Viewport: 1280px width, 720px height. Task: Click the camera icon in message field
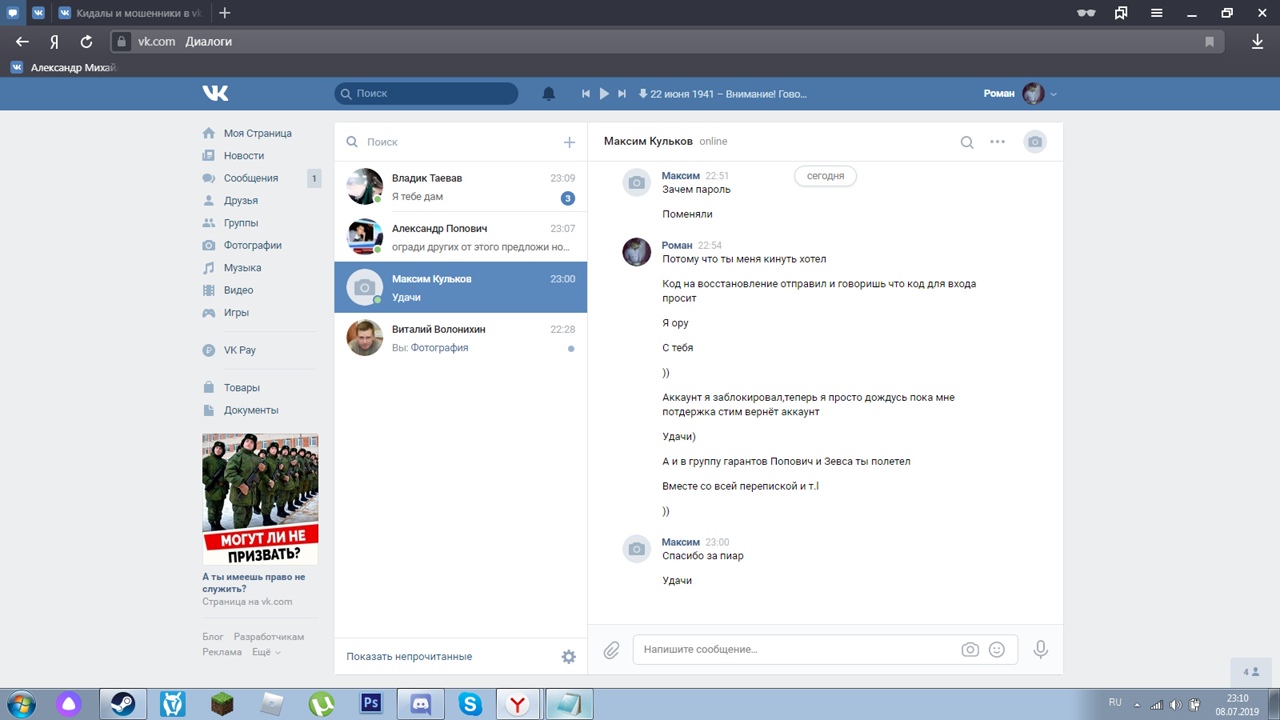tap(969, 650)
